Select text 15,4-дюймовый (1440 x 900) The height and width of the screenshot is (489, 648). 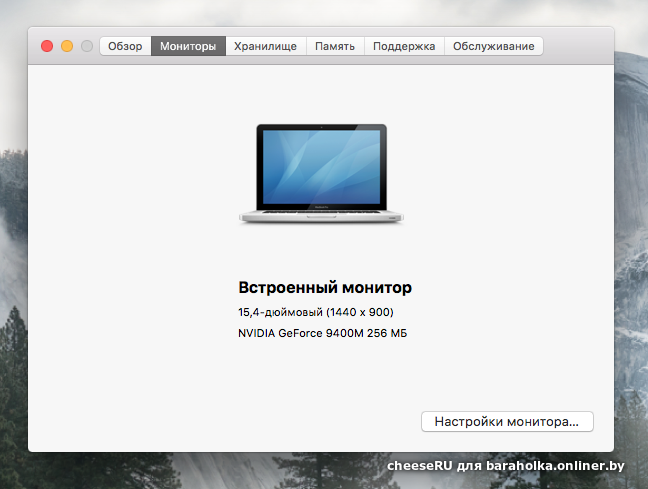[x=316, y=312]
